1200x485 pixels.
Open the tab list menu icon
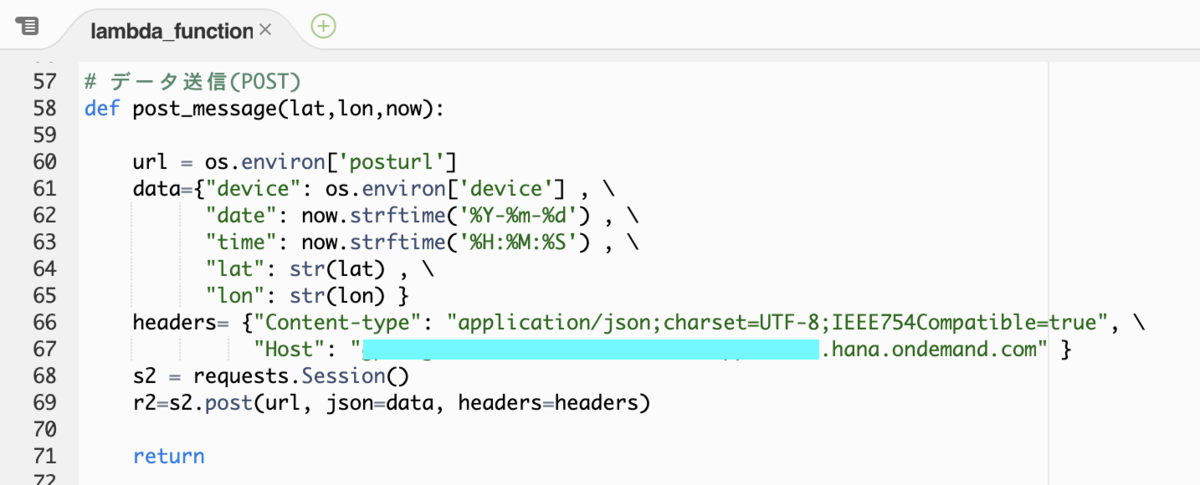(28, 27)
